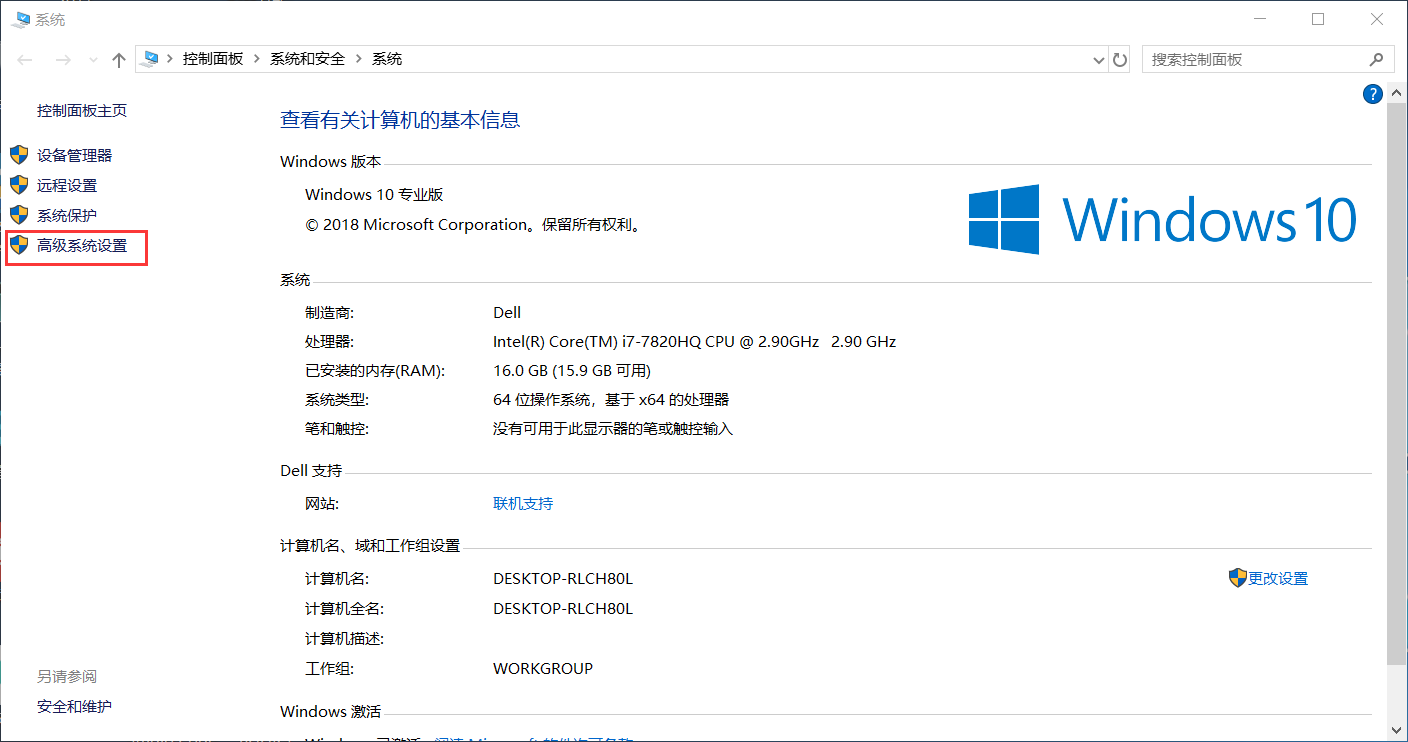
Task: Click the manufacturer value Dell
Action: pos(507,312)
